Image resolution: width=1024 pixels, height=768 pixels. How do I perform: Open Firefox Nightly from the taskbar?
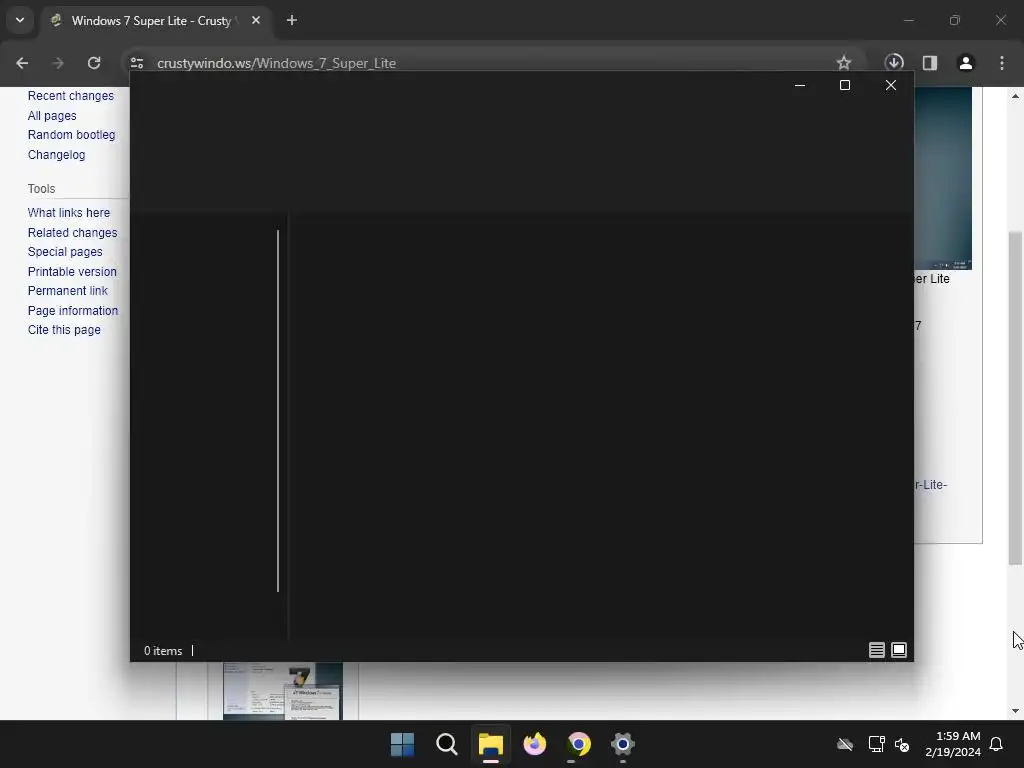(x=535, y=744)
